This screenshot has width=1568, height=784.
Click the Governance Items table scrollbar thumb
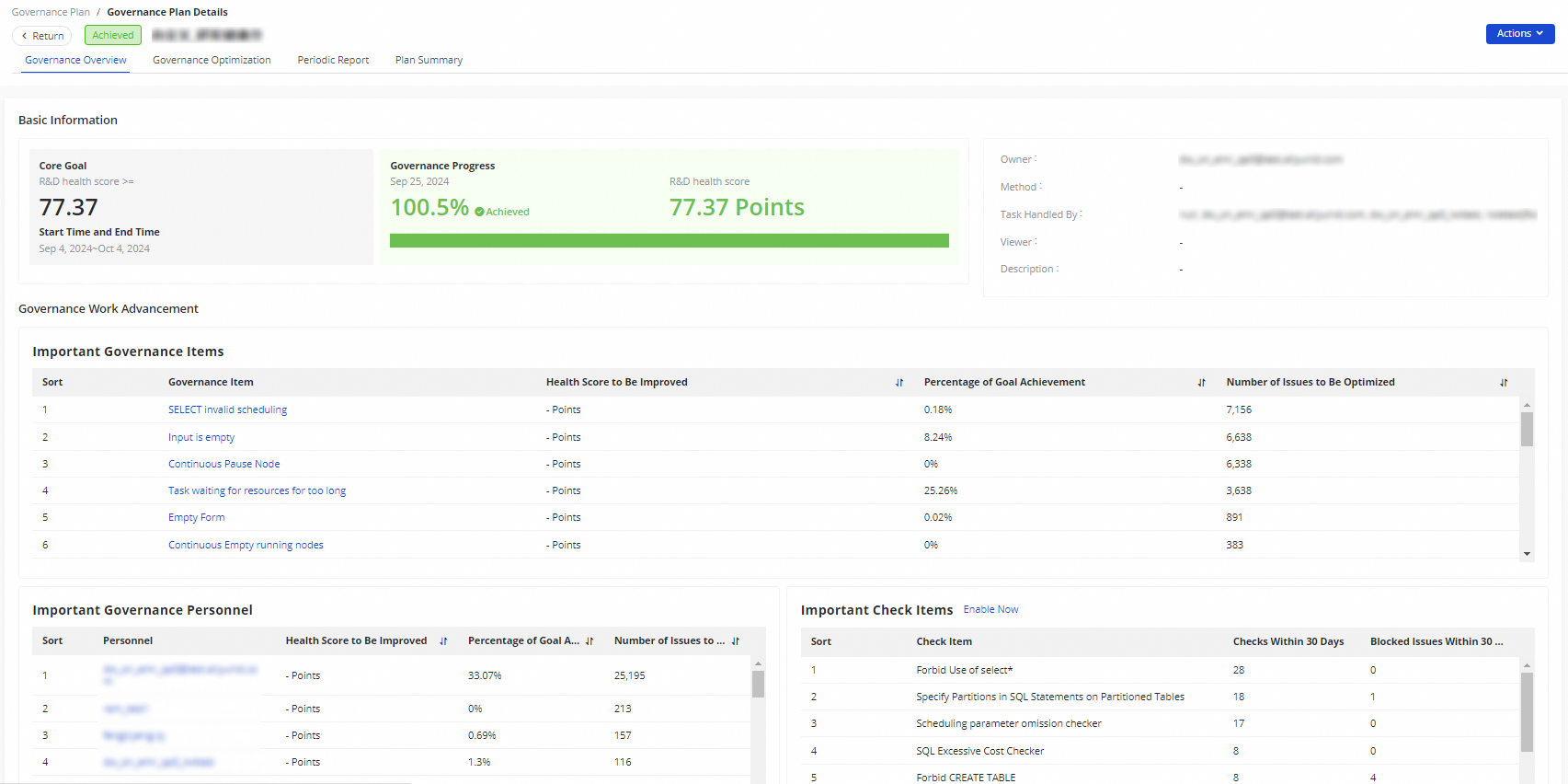coord(1527,429)
